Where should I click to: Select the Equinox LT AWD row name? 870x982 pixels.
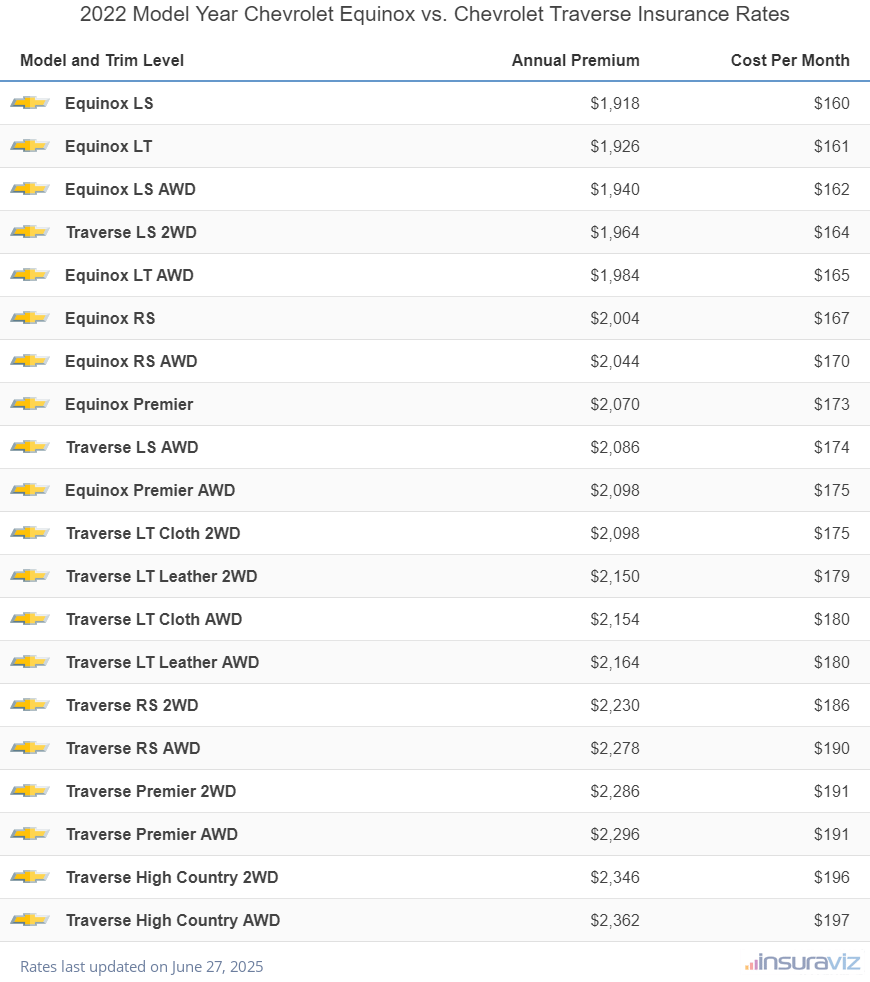[x=129, y=275]
